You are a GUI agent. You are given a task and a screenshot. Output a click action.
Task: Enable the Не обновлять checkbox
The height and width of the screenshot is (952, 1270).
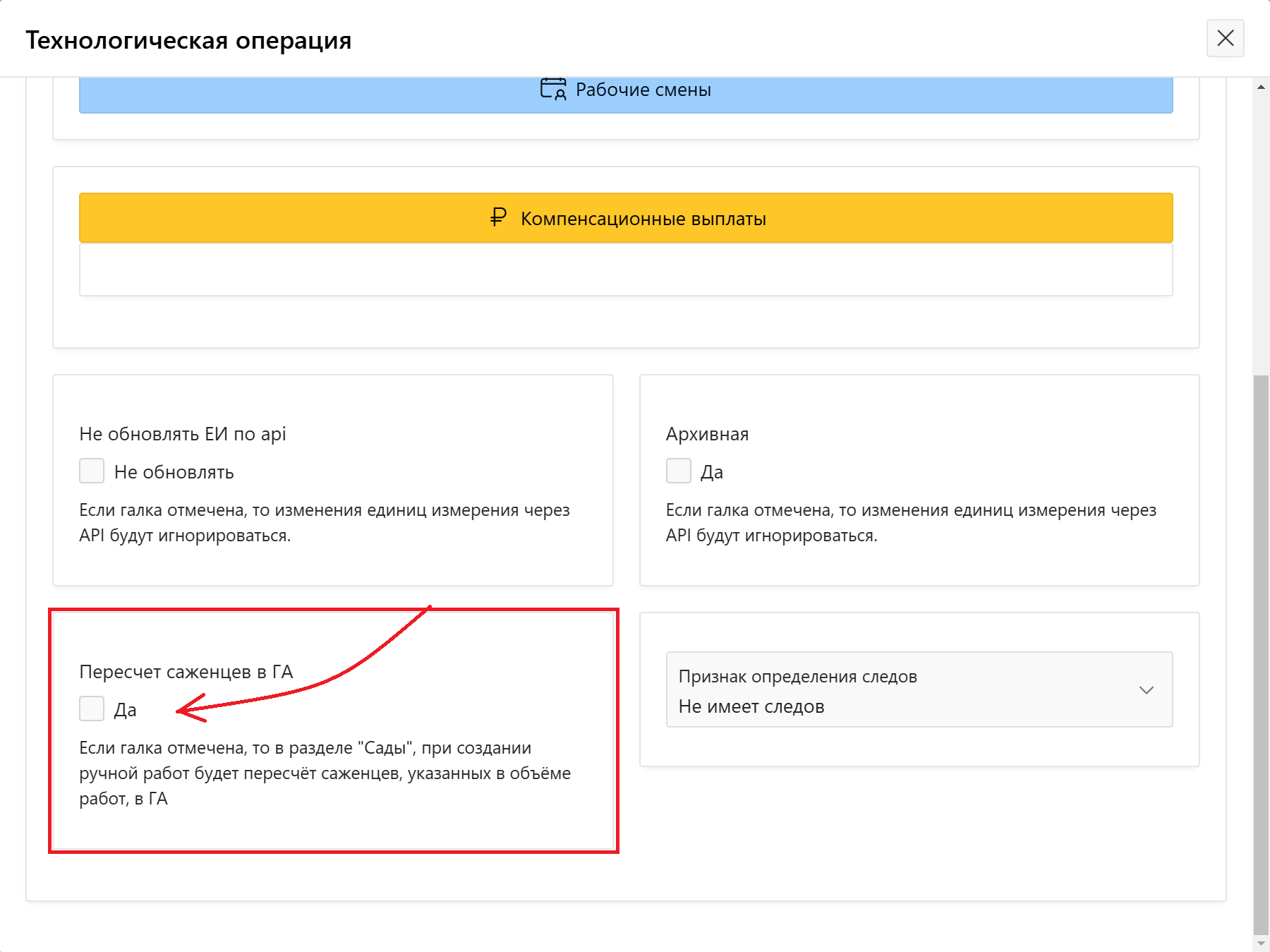92,471
